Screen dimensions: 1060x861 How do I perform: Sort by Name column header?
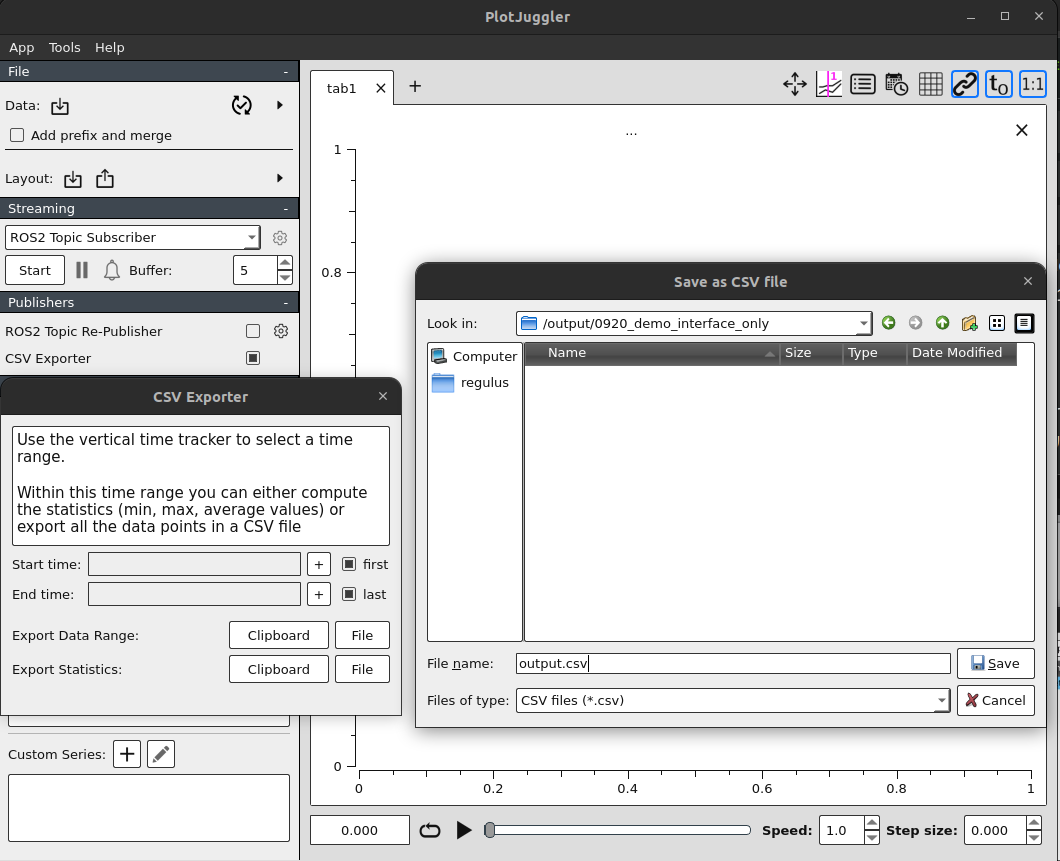point(652,353)
